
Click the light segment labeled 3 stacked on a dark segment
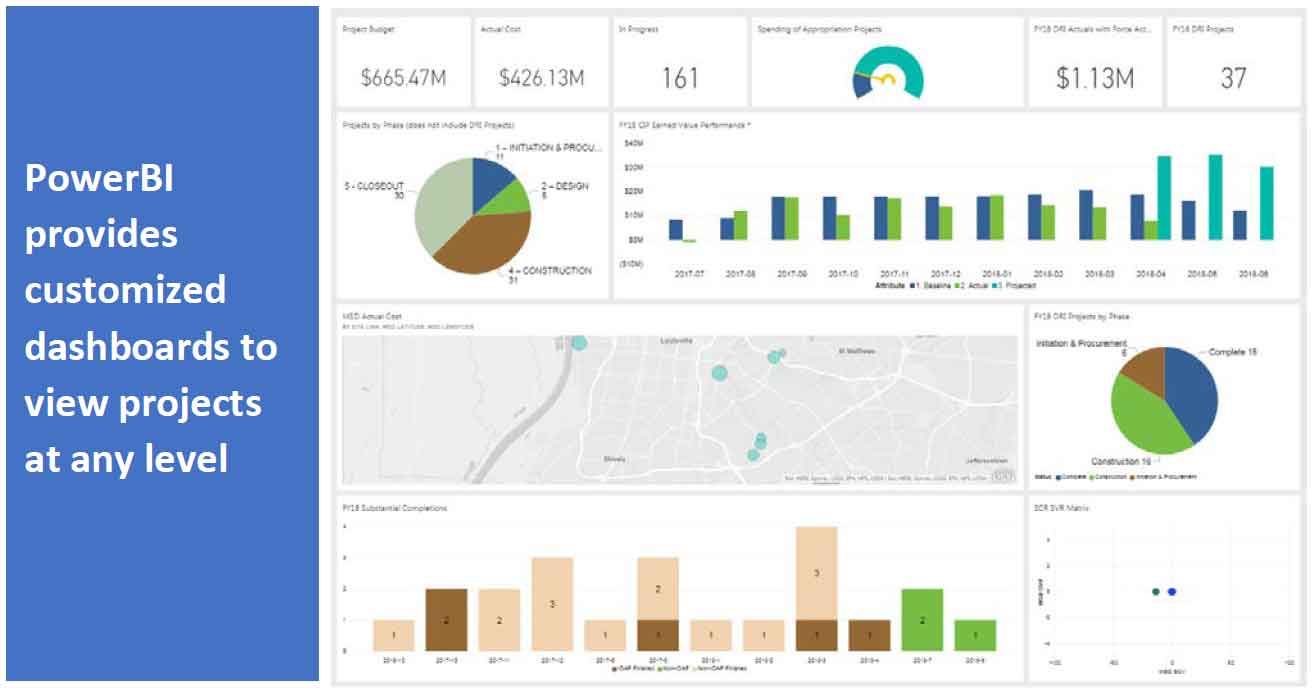coord(817,573)
